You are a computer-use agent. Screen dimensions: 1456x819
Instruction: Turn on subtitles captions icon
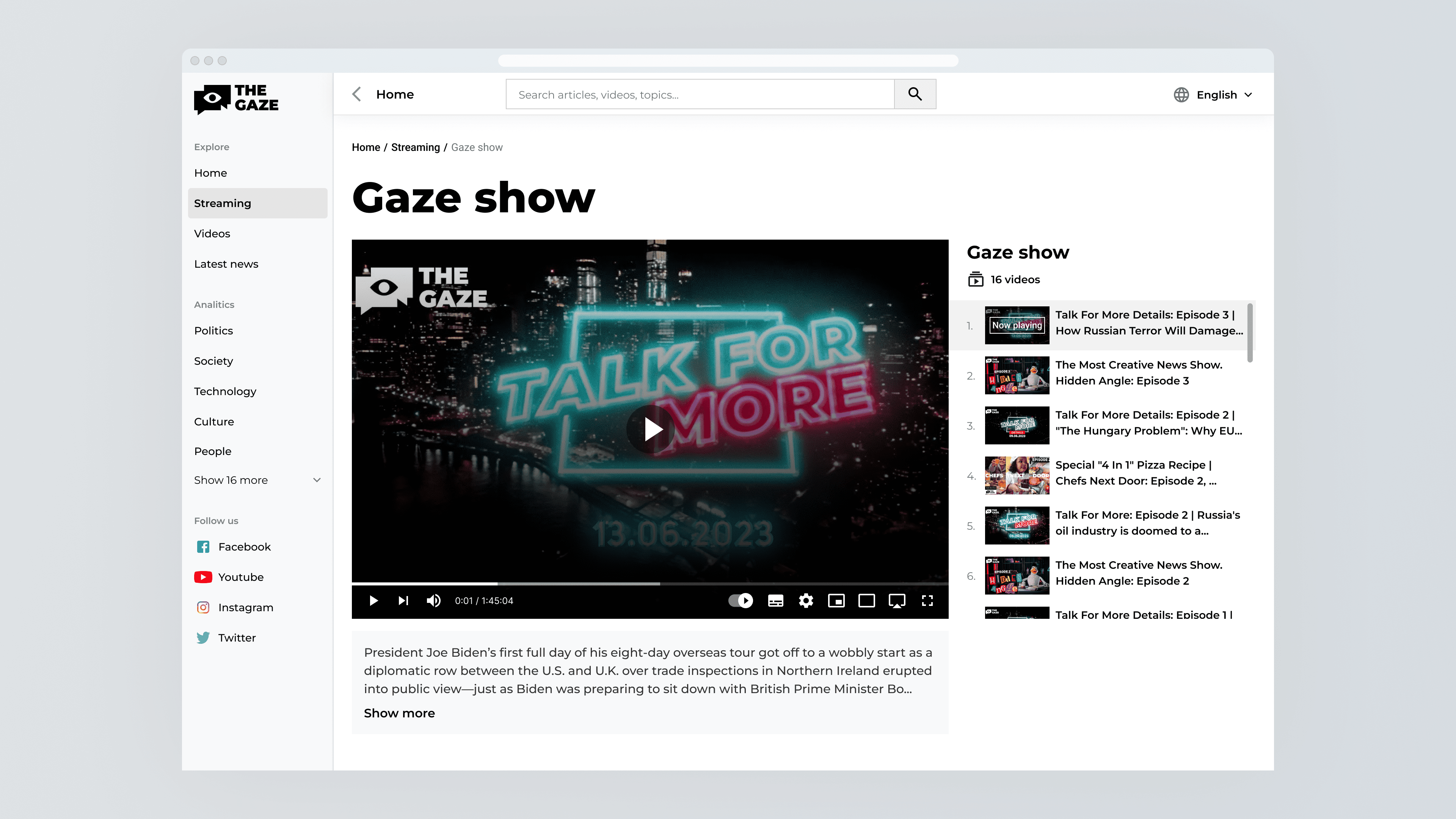[x=775, y=600]
